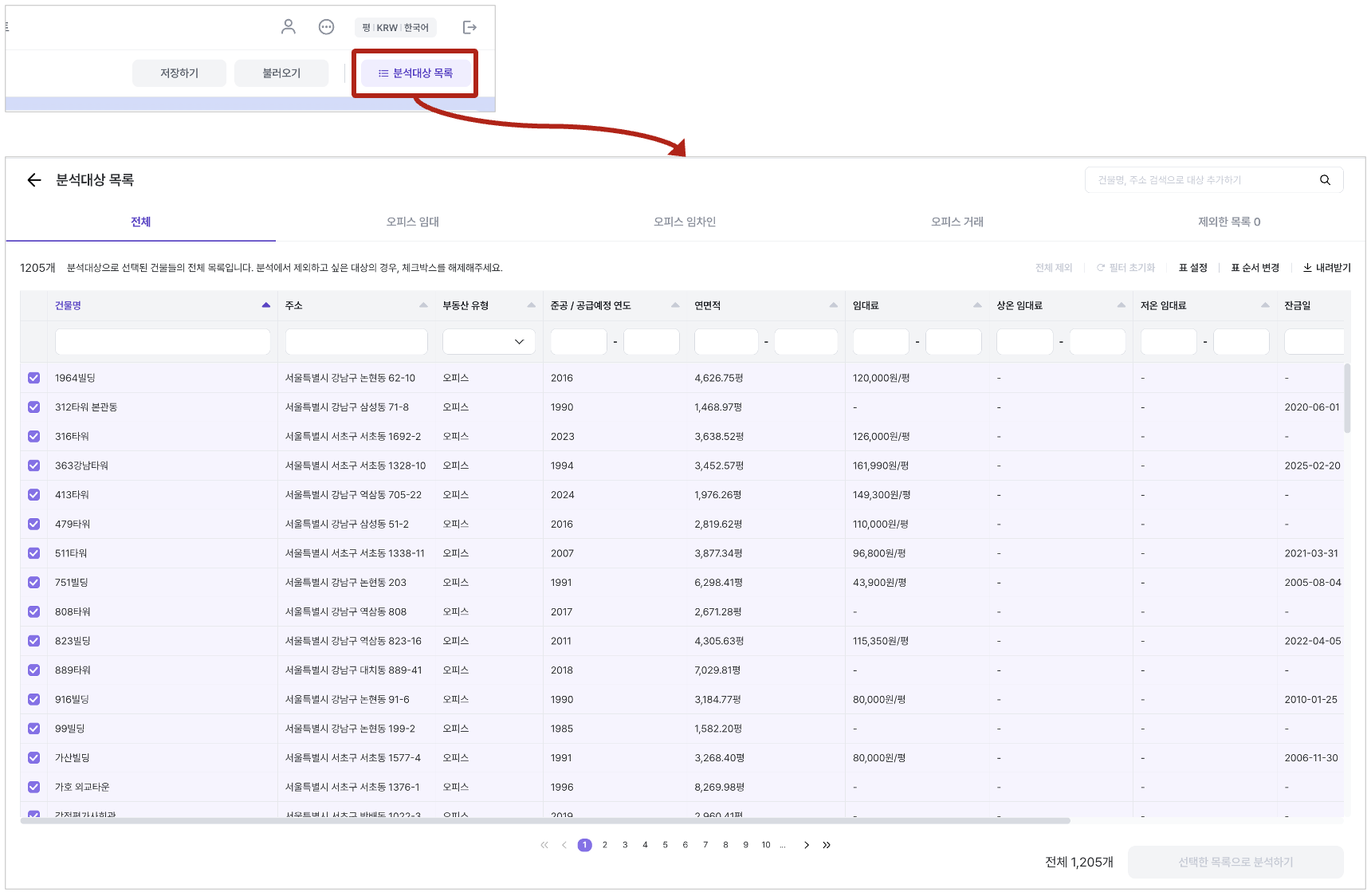Go to the last page of results

click(827, 845)
